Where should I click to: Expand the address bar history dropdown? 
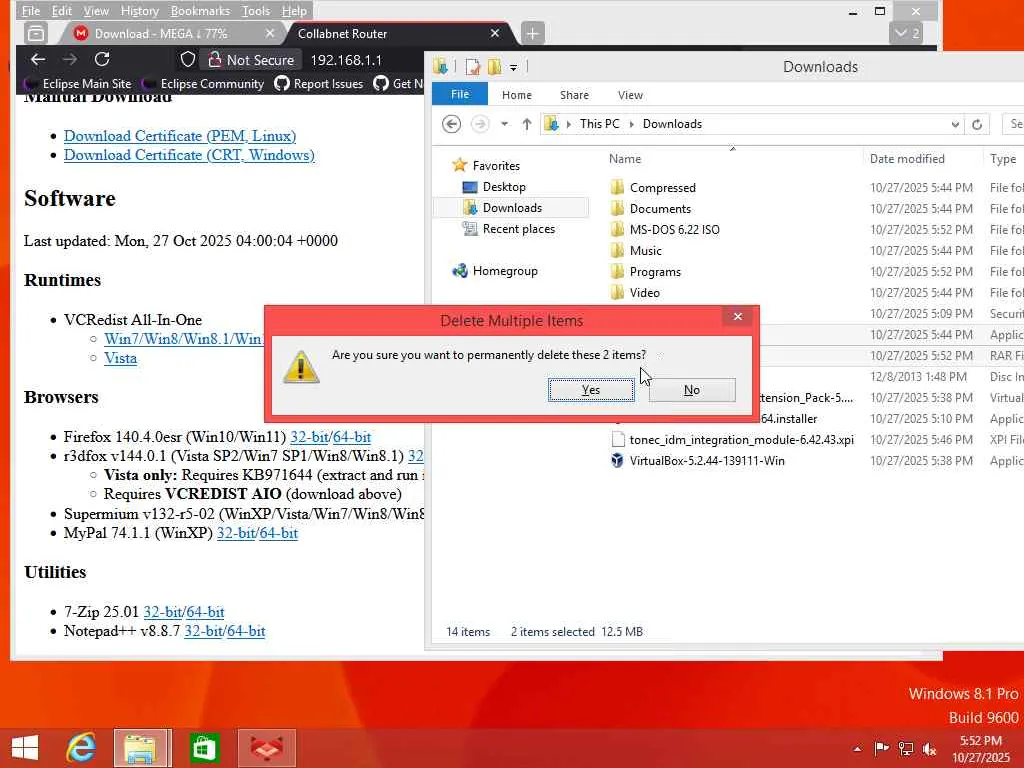click(x=955, y=124)
